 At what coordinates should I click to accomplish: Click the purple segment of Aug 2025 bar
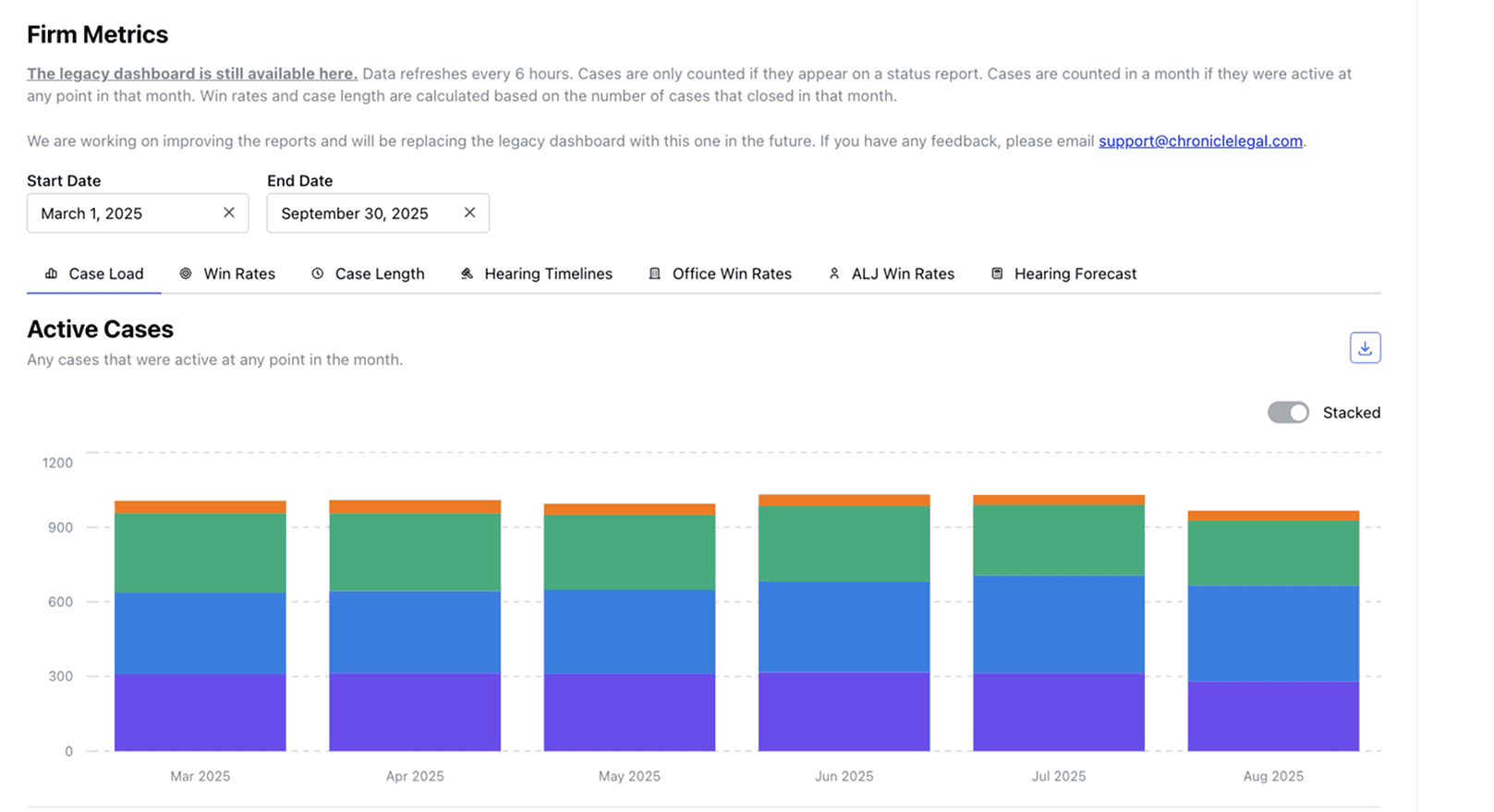pyautogui.click(x=1272, y=716)
